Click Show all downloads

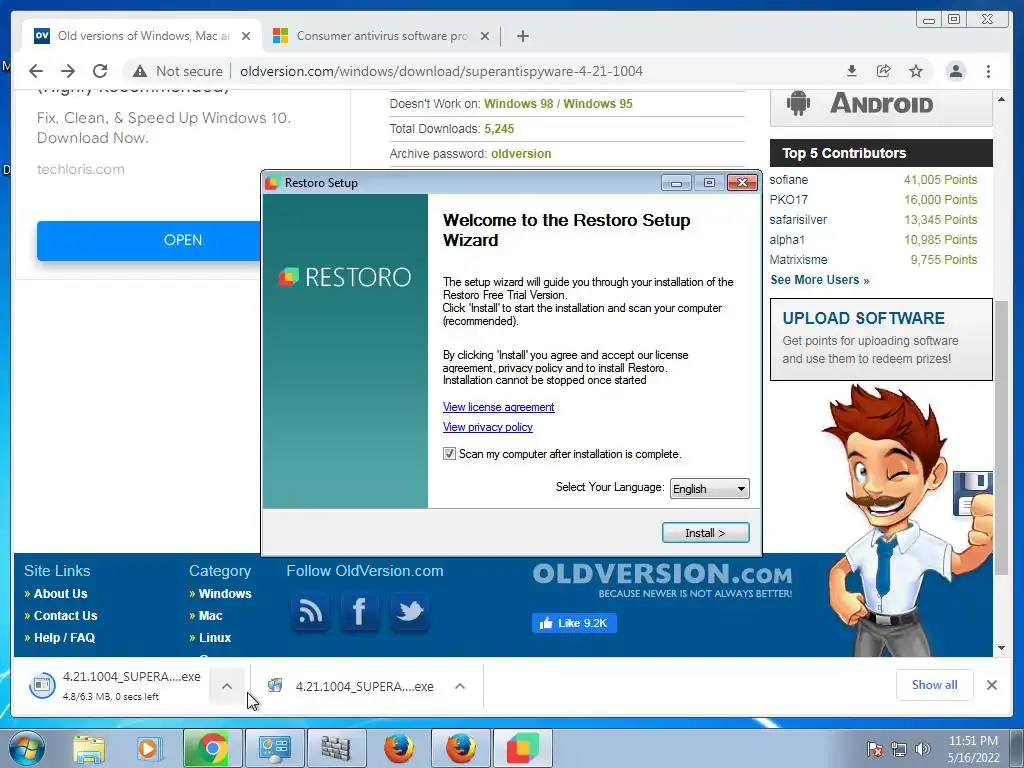[x=935, y=685]
